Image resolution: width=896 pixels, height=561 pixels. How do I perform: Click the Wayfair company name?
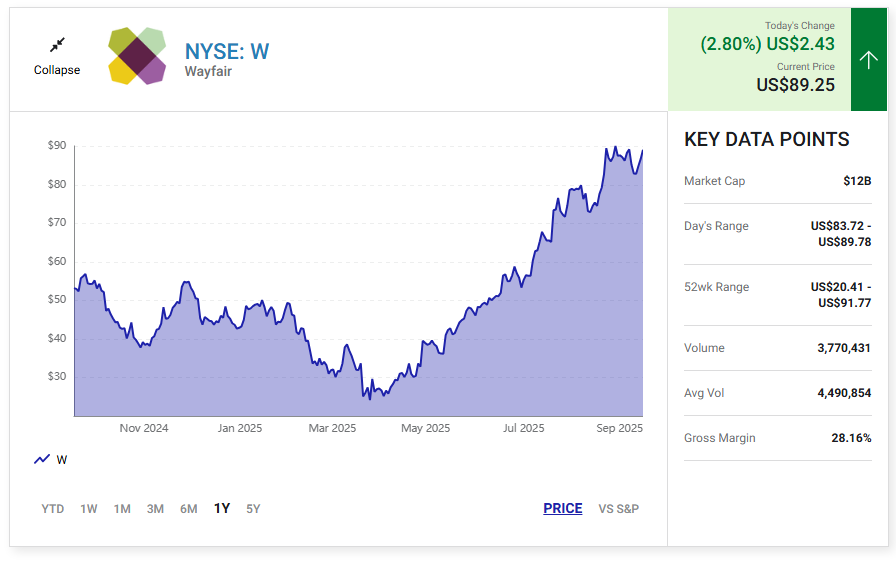(208, 71)
